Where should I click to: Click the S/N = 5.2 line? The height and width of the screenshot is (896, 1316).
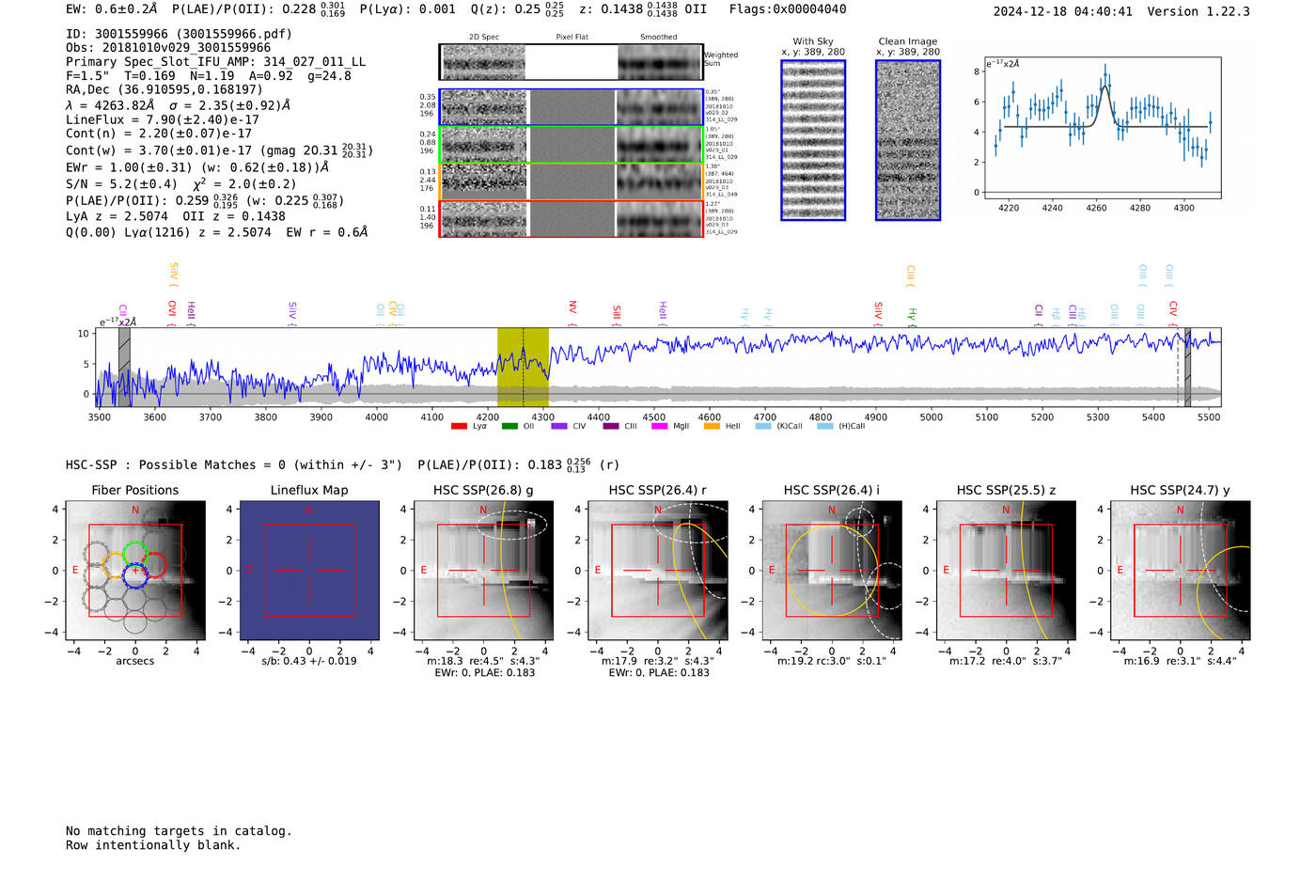coord(180,184)
